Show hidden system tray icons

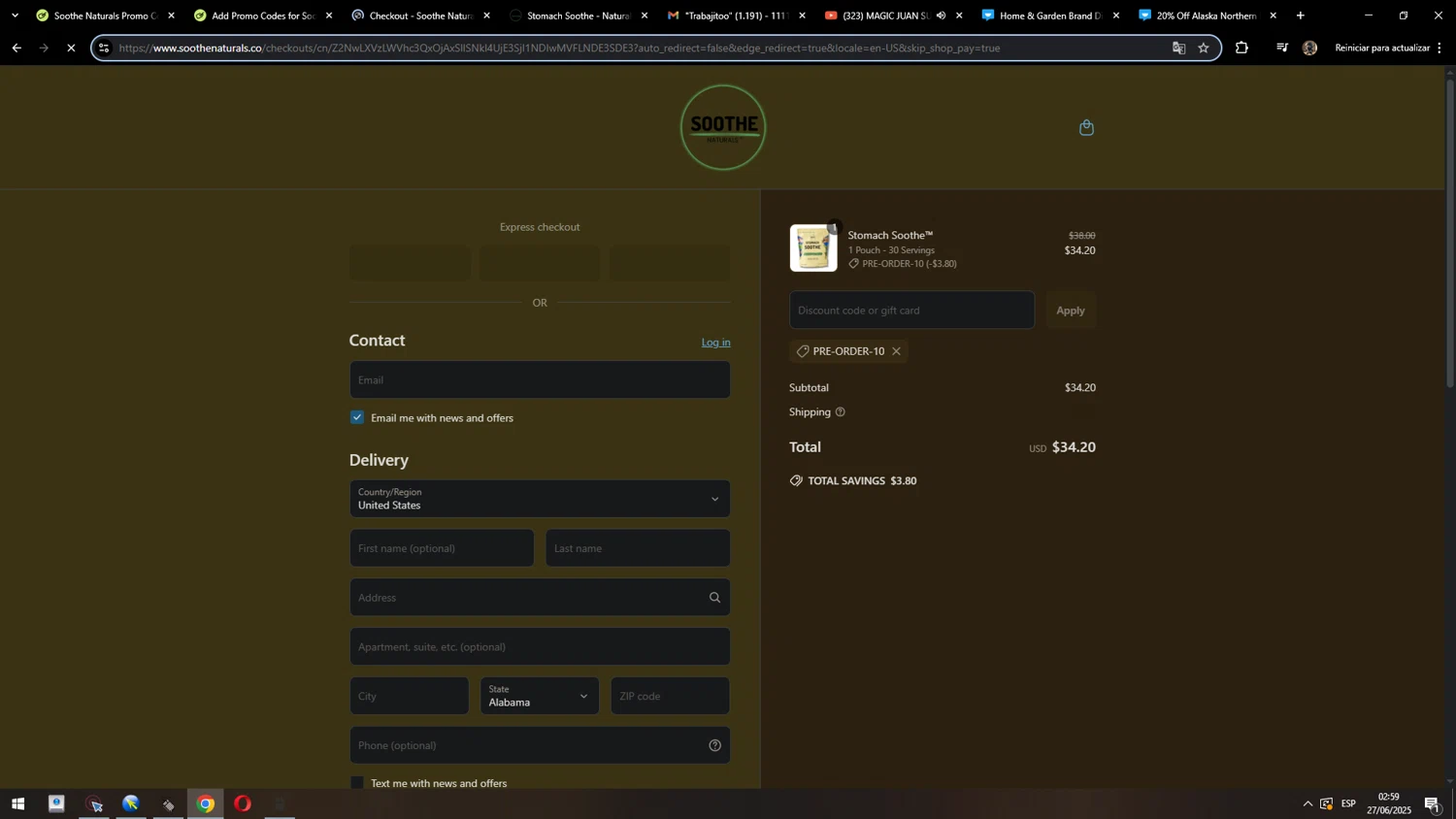pyautogui.click(x=1307, y=803)
